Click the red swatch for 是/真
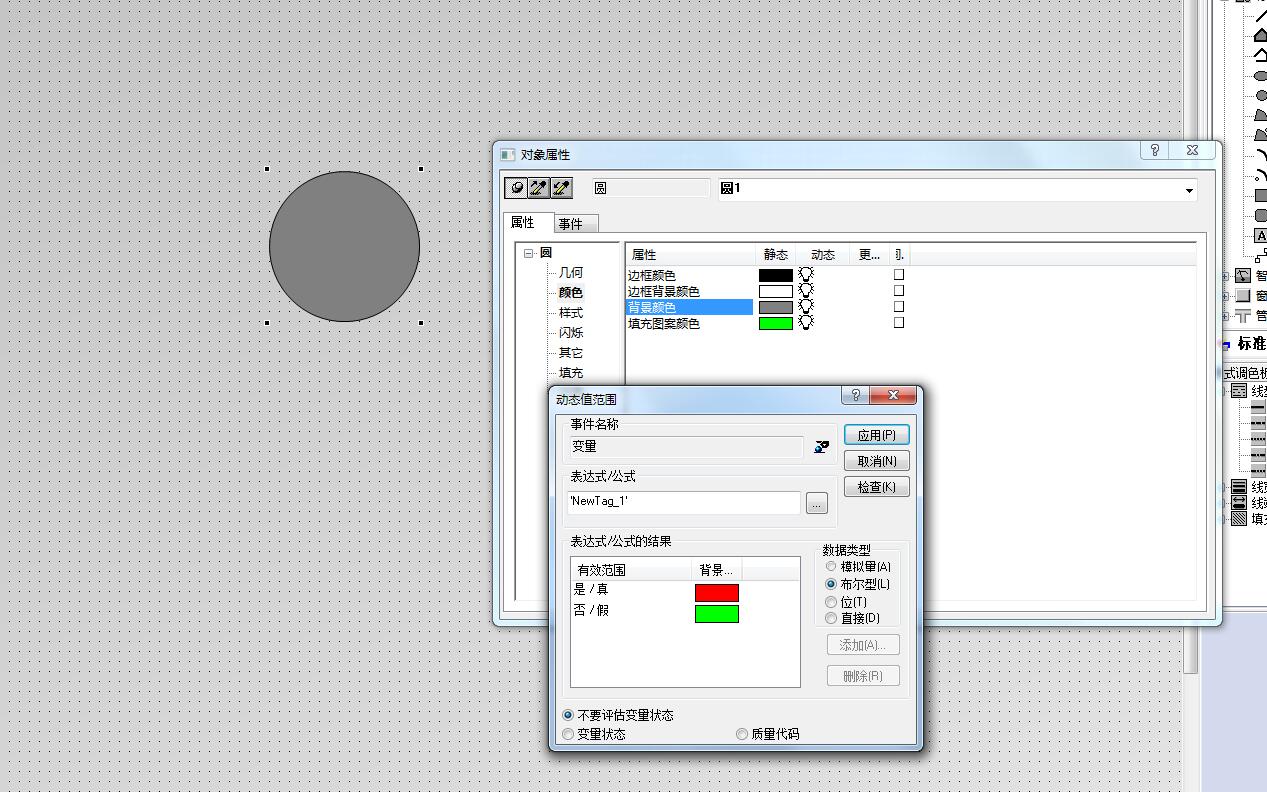Image resolution: width=1267 pixels, height=792 pixels. [717, 592]
